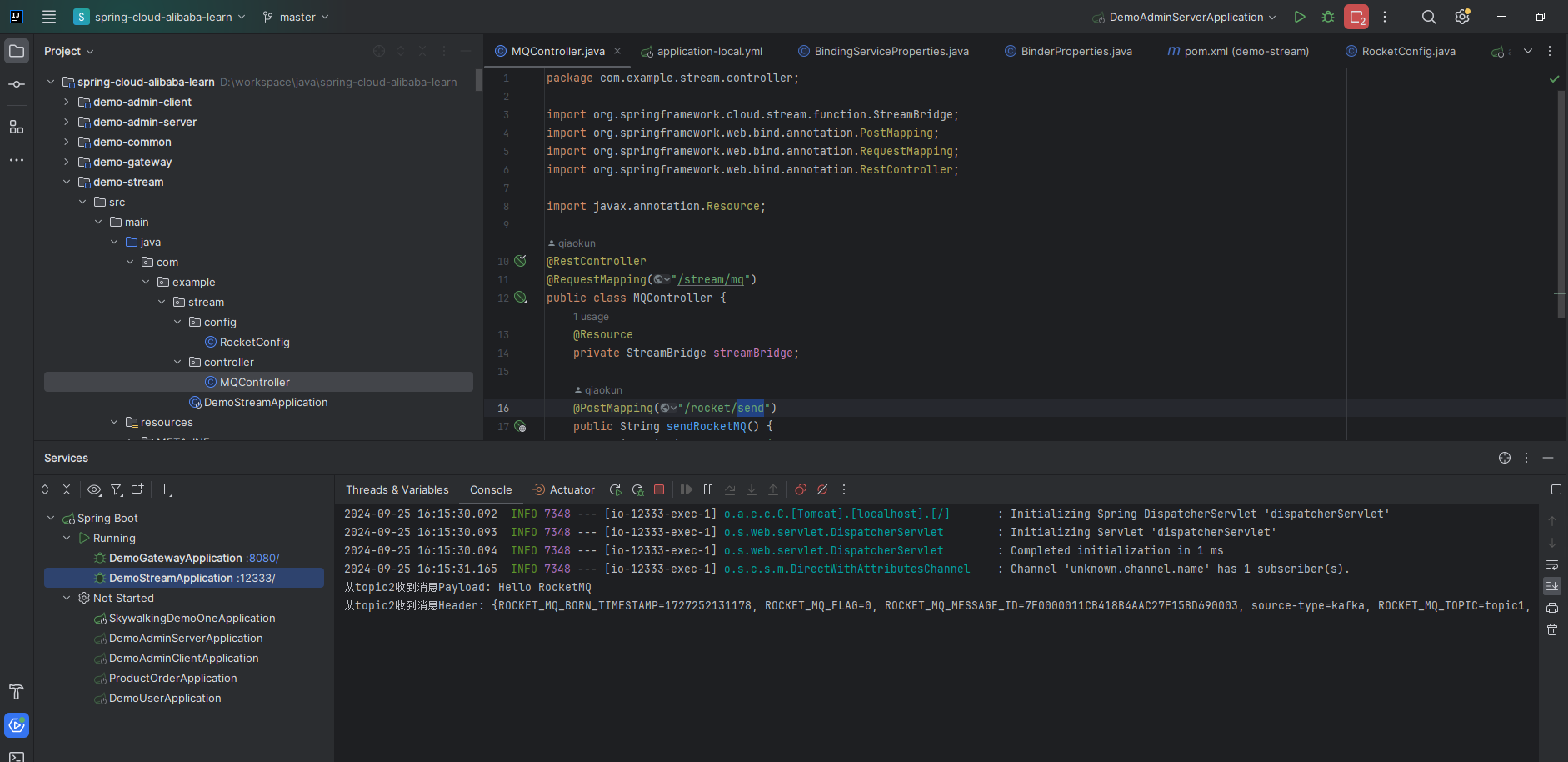Open the Terminal tool window
The height and width of the screenshot is (762, 1568).
(x=17, y=757)
